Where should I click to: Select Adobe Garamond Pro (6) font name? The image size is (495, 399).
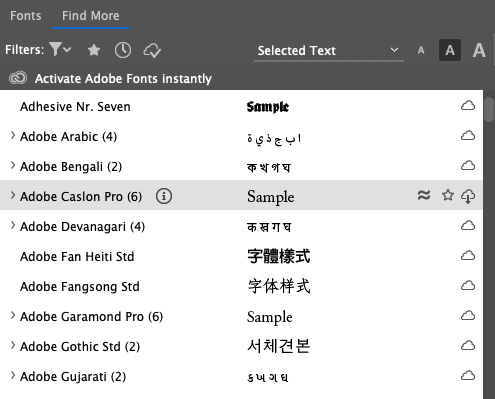click(91, 317)
